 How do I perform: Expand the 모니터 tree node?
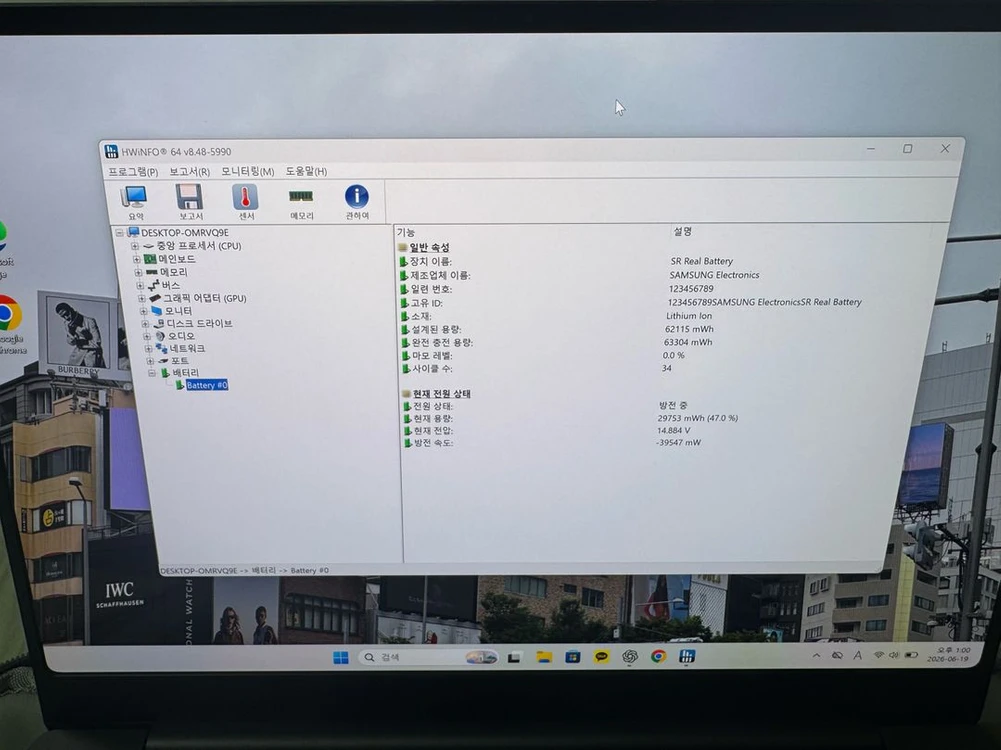[144, 311]
